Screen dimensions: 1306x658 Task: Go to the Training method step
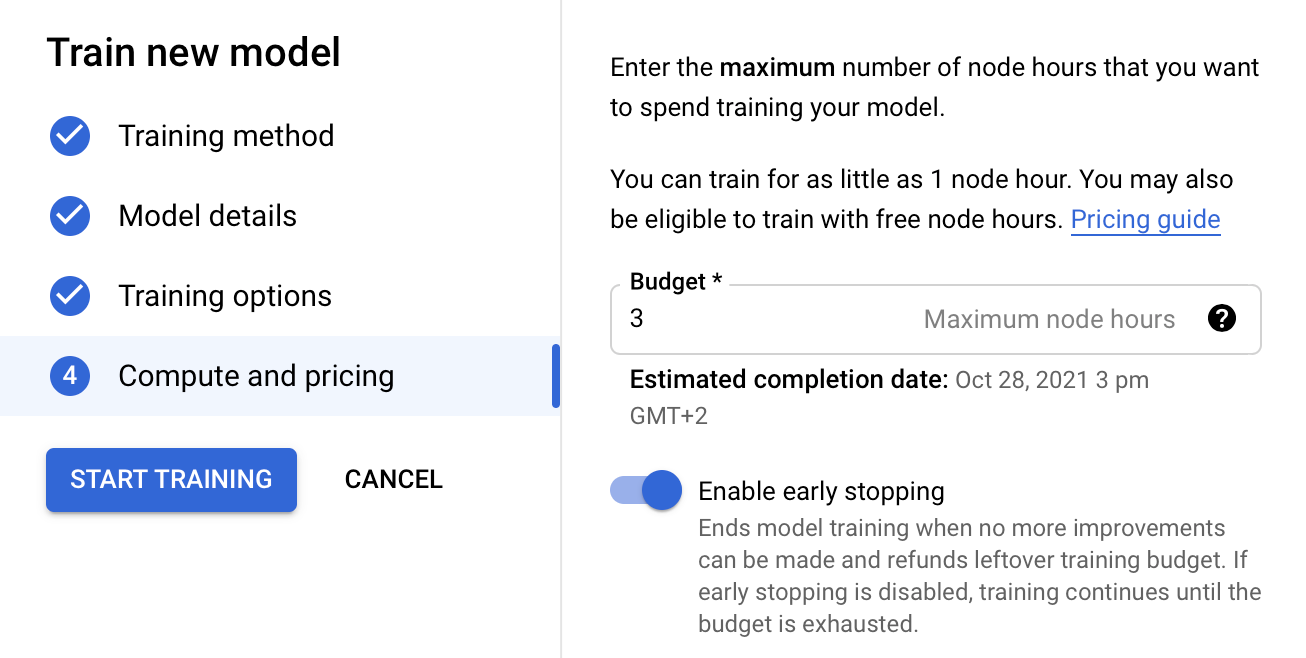click(226, 136)
